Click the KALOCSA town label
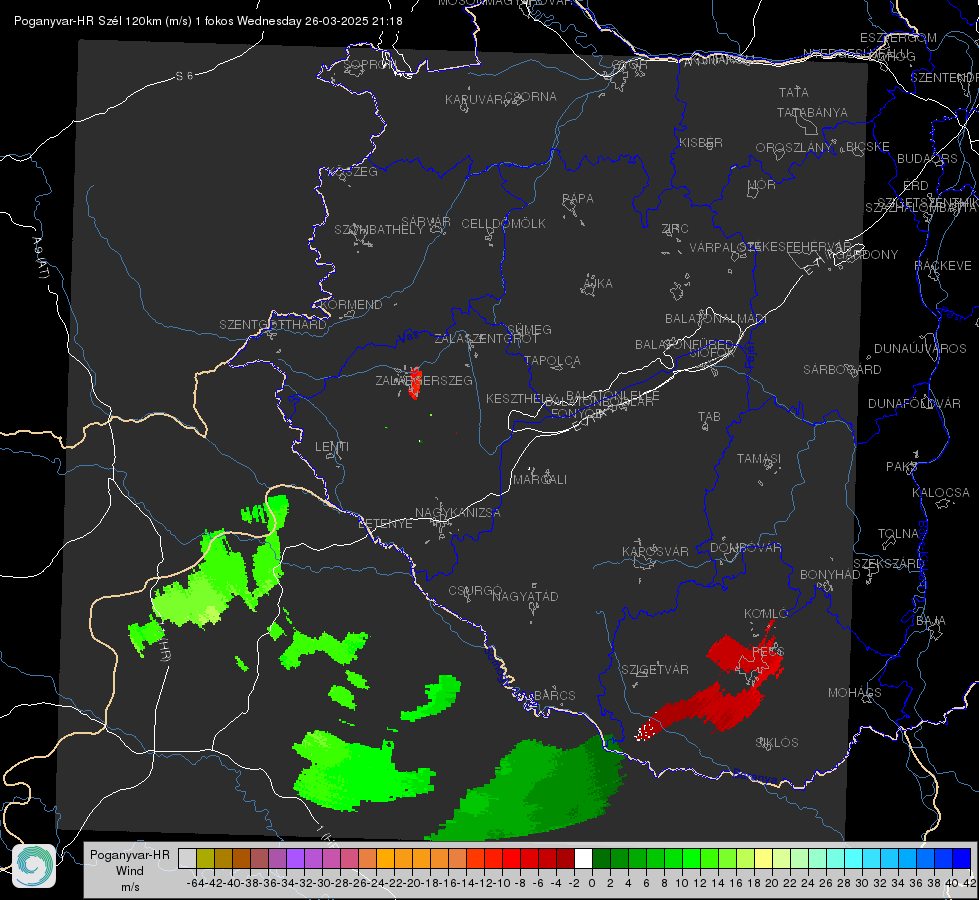The width and height of the screenshot is (979, 900). click(x=940, y=493)
